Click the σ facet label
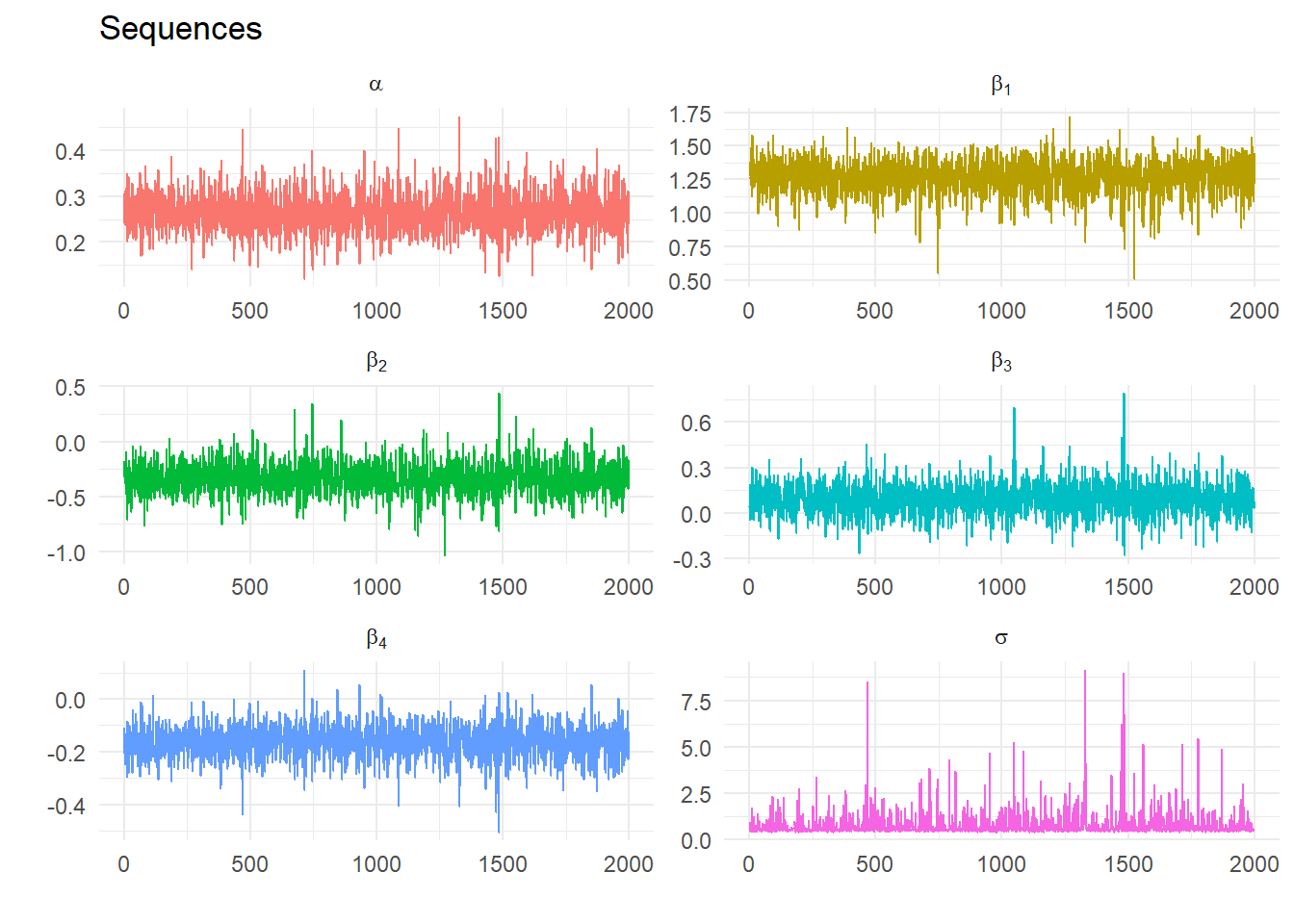Image resolution: width=1294 pixels, height=924 pixels. tap(1000, 638)
